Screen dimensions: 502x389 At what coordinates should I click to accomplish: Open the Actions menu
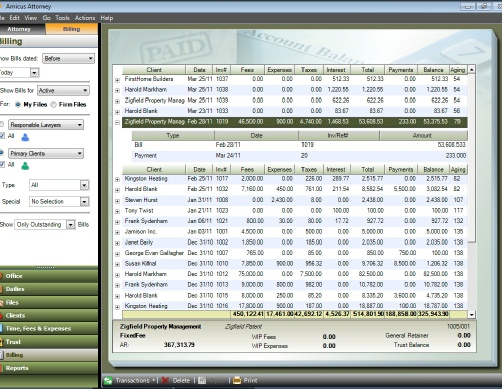tap(85, 18)
